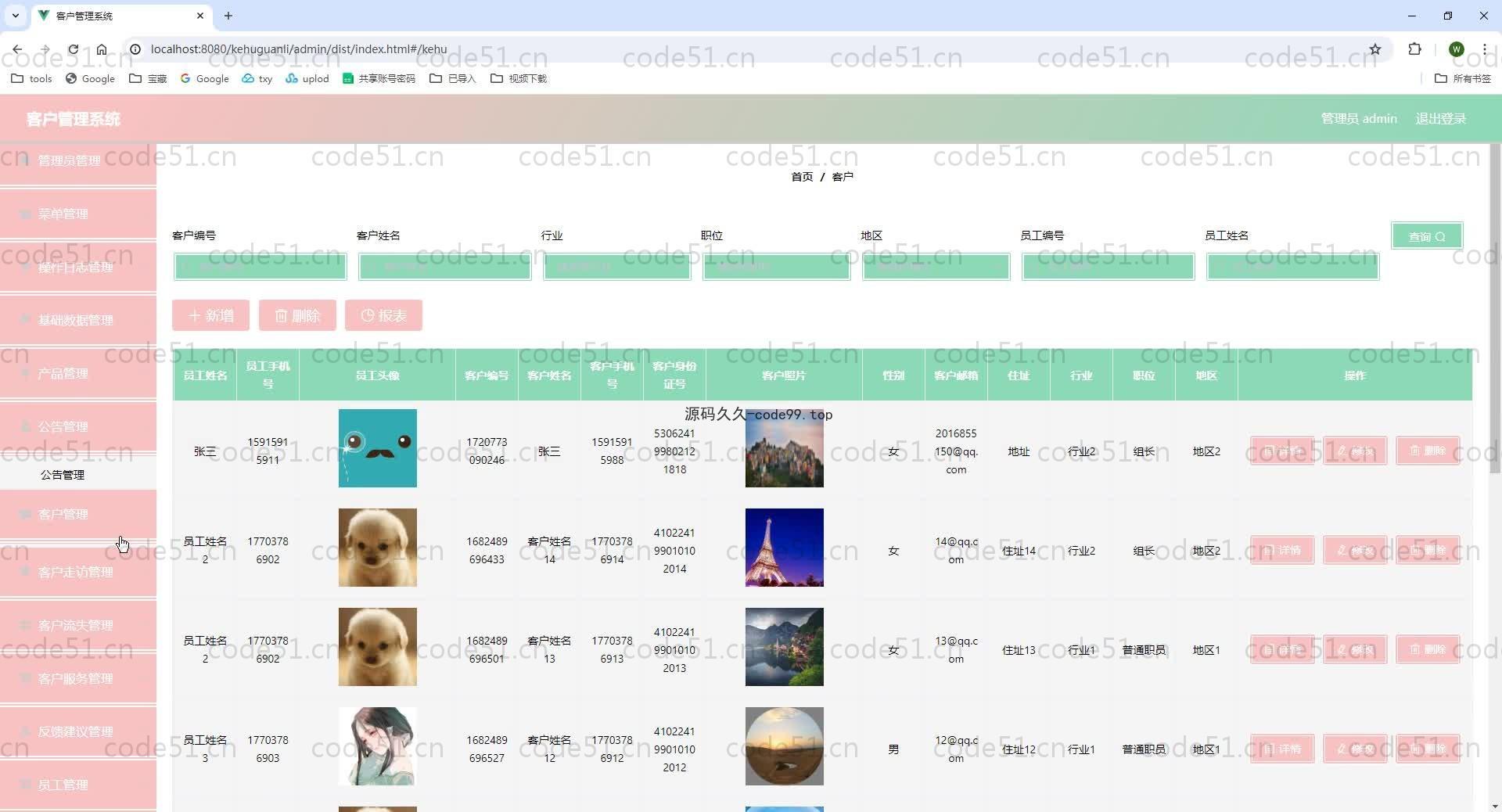
Task: Click the address bar URL
Action: pos(299,49)
